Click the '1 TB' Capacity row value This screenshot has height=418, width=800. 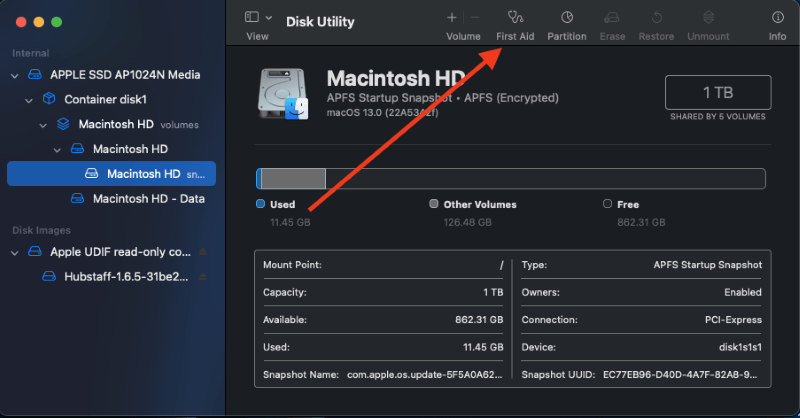493,292
